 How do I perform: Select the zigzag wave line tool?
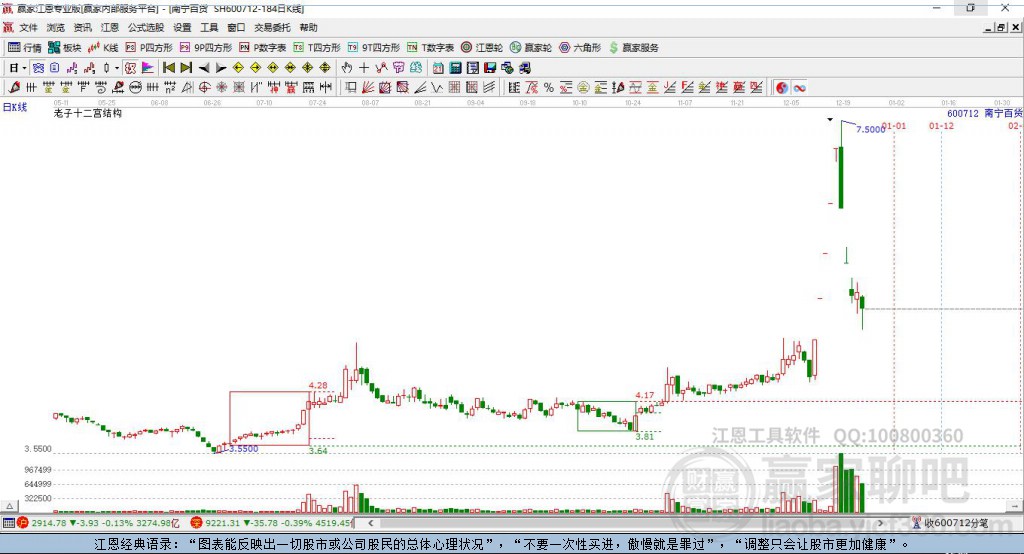437,88
